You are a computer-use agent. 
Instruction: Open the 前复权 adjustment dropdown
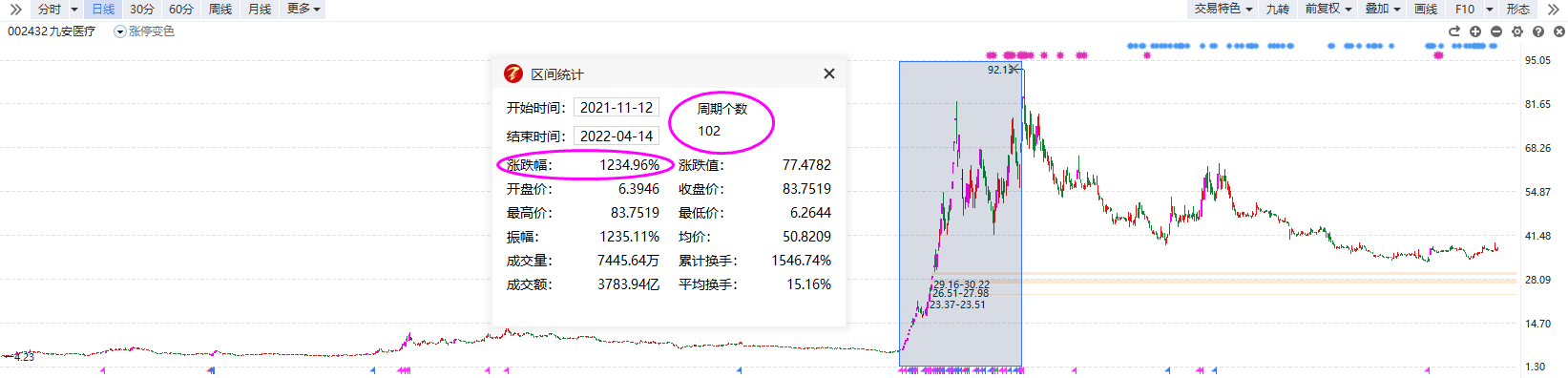point(1328,9)
